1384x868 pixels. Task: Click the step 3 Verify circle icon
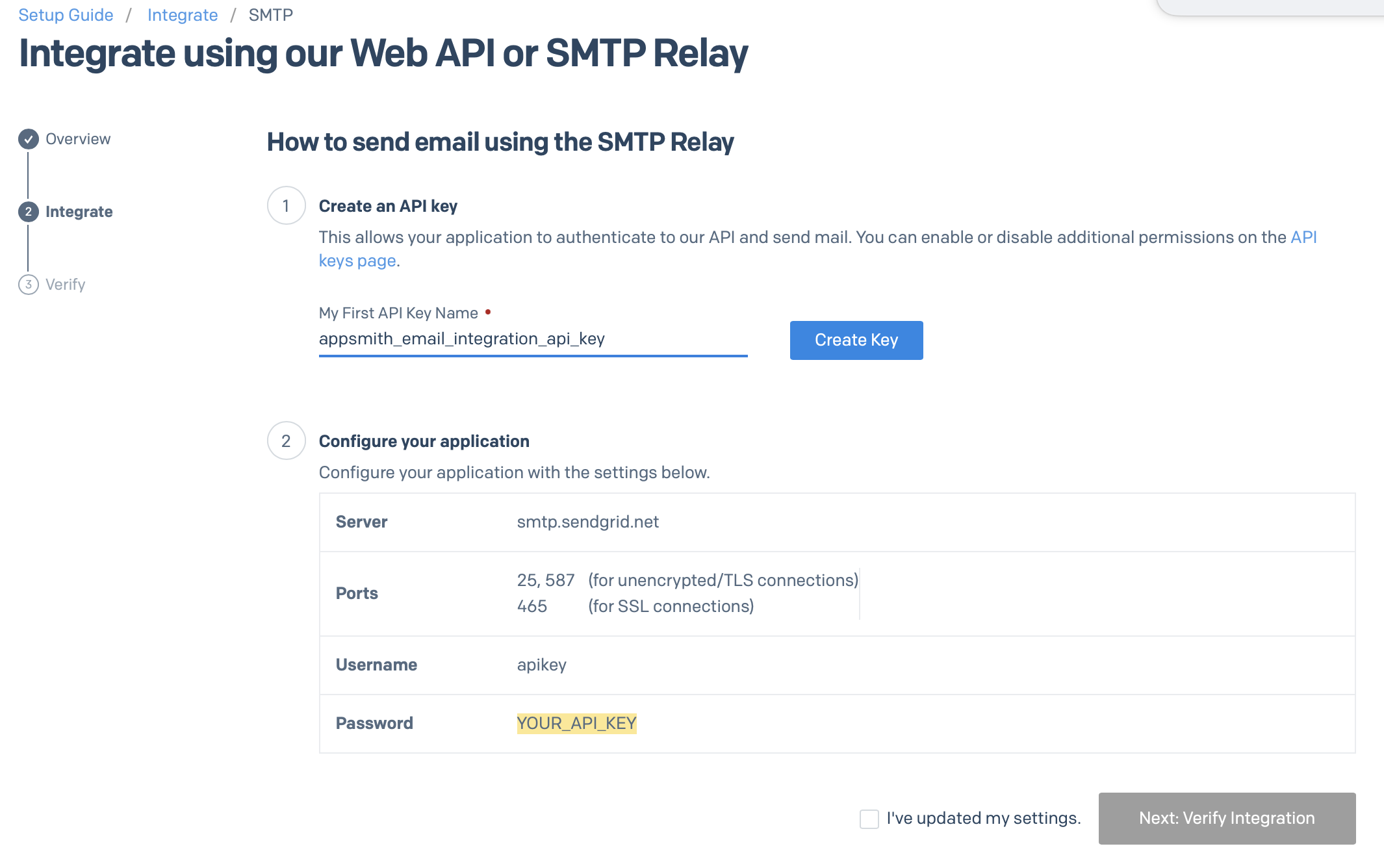click(28, 284)
